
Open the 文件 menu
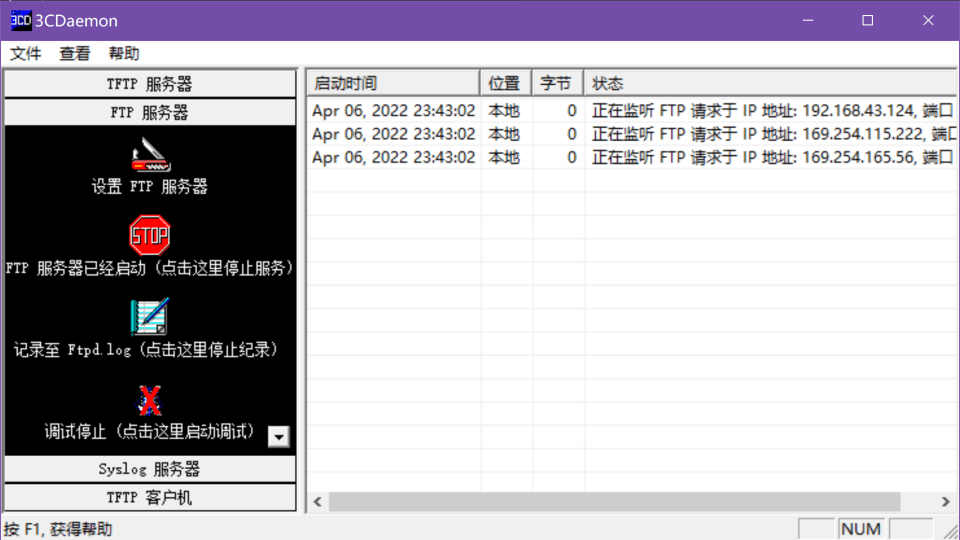point(26,53)
